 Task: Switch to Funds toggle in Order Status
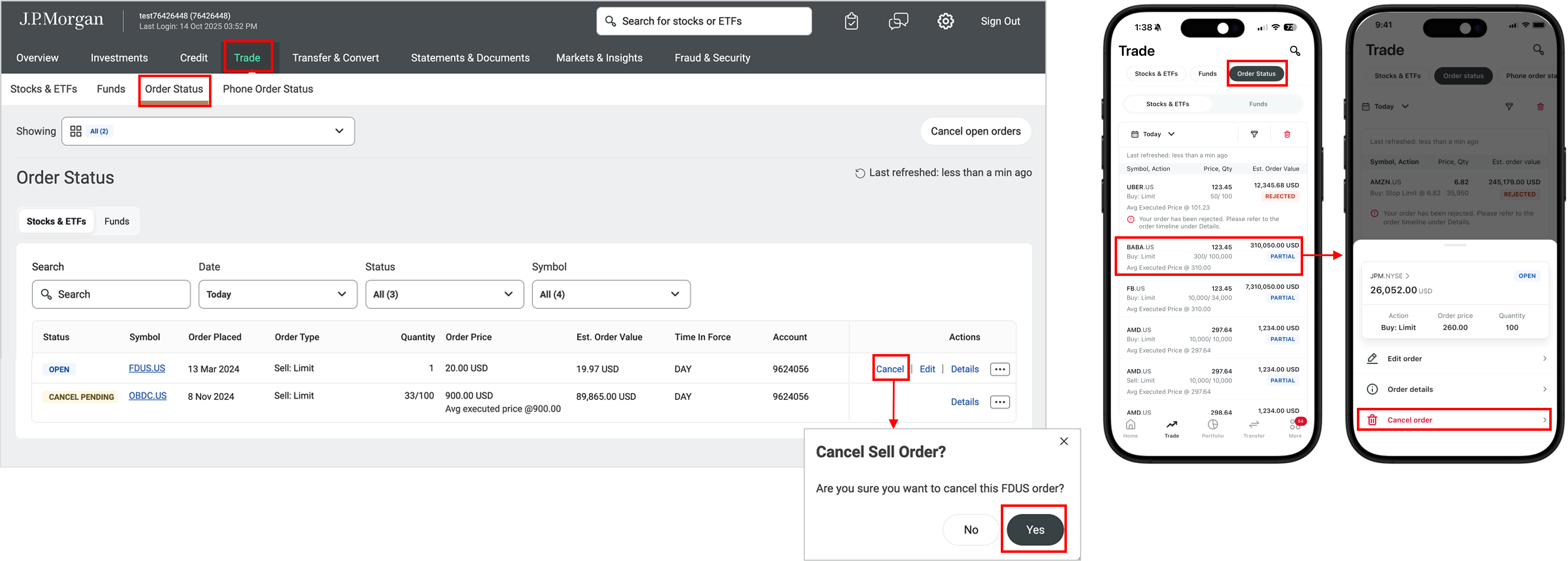(116, 221)
